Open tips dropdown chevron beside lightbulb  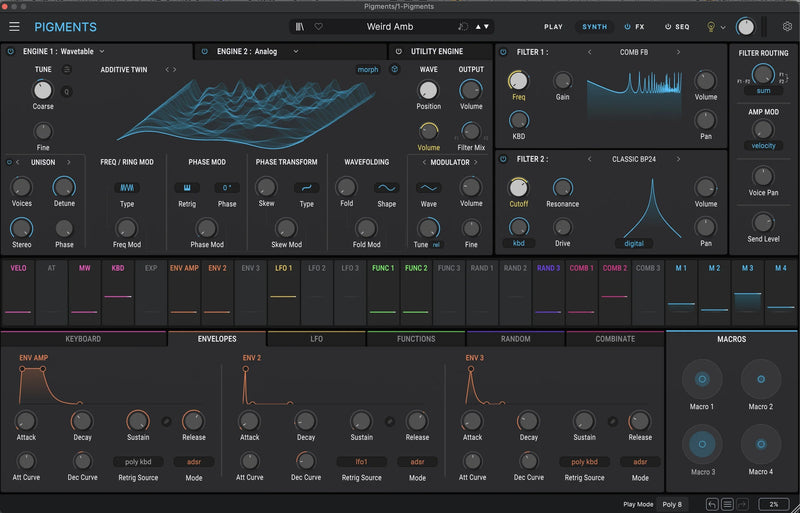pyautogui.click(x=723, y=28)
